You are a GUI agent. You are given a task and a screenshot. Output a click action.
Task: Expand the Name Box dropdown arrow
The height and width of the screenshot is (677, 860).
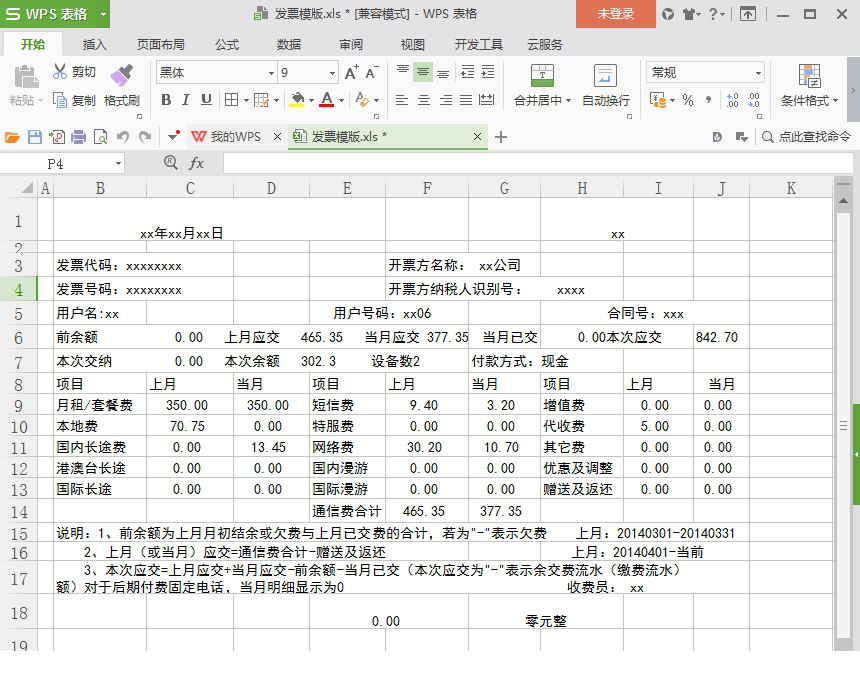118,163
